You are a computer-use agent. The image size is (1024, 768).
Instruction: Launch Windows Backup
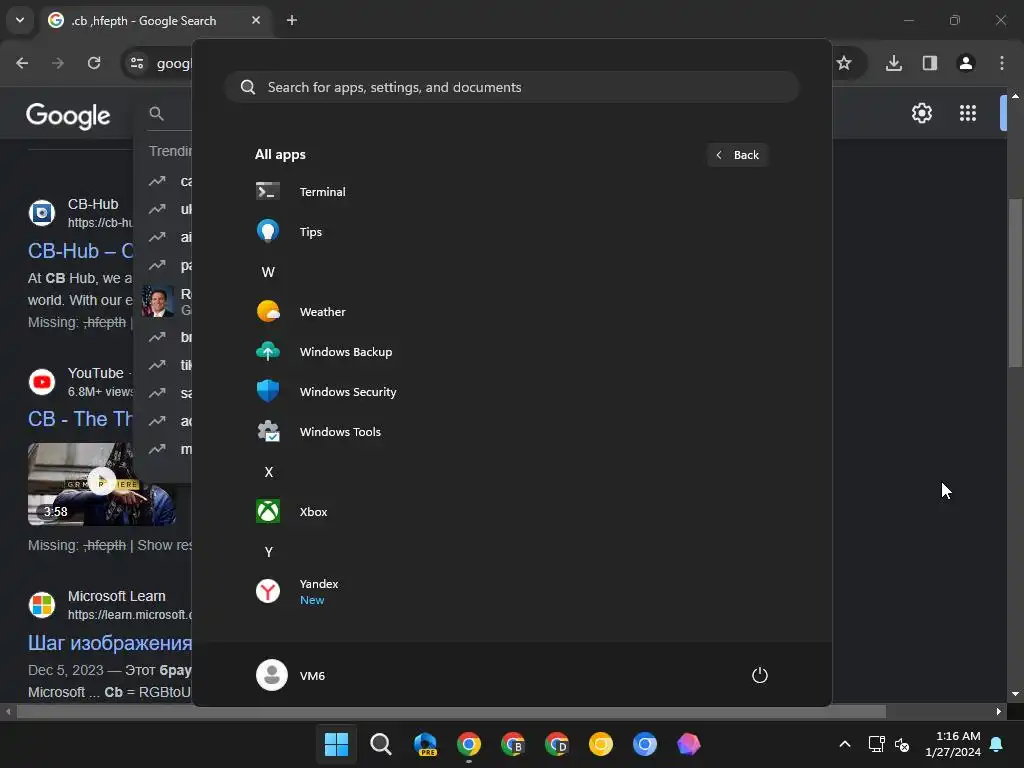[511, 351]
